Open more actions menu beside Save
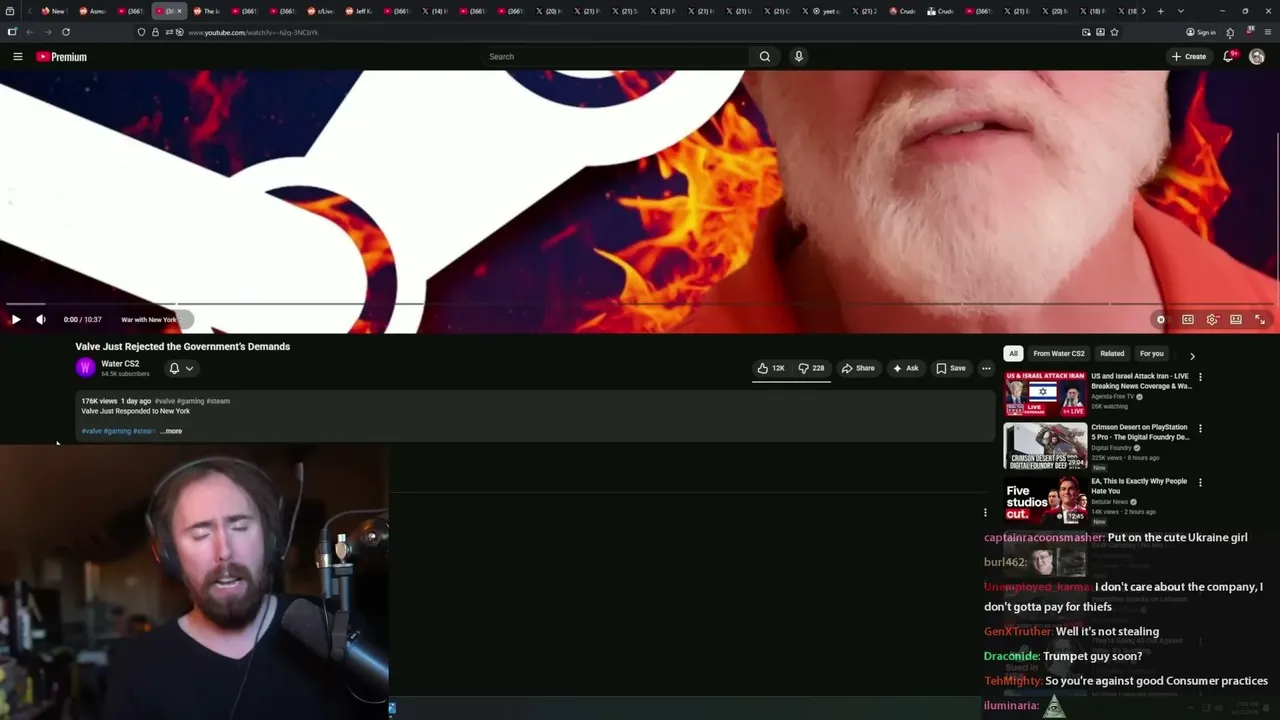 click(986, 368)
